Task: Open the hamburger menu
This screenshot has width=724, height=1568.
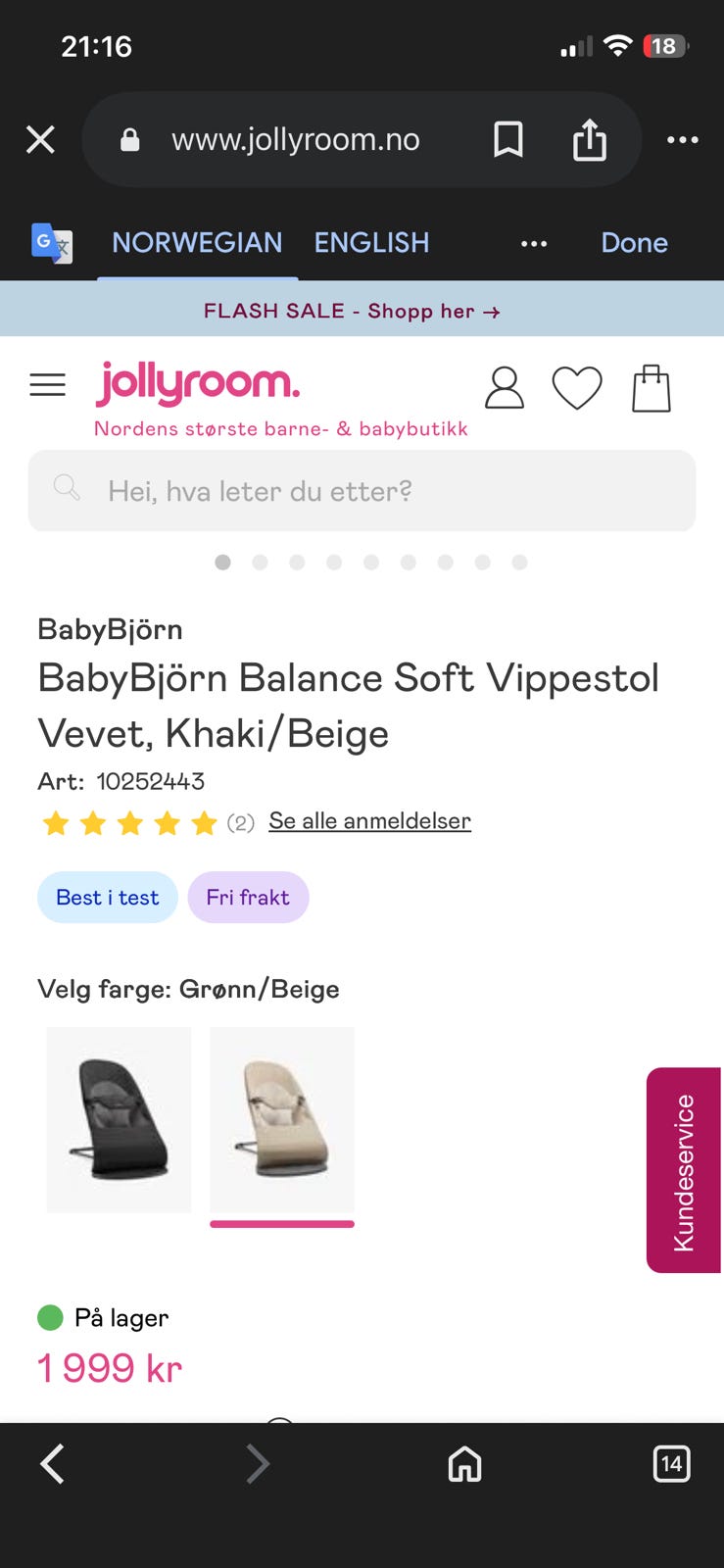Action: tap(47, 385)
